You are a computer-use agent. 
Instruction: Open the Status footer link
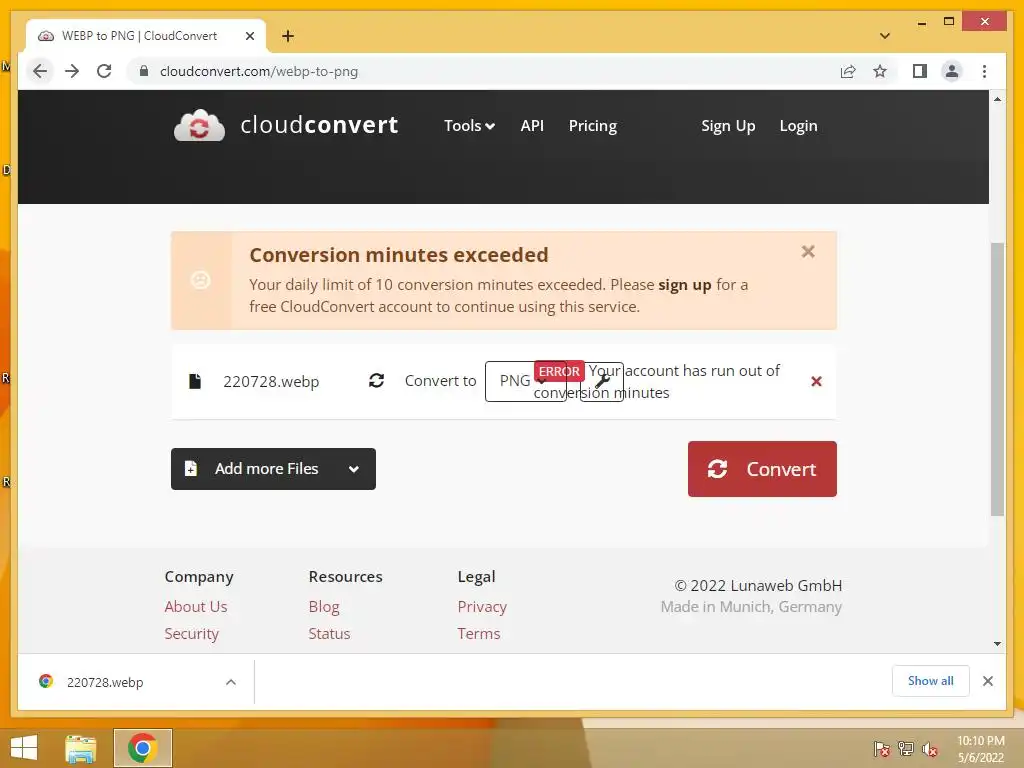(329, 633)
